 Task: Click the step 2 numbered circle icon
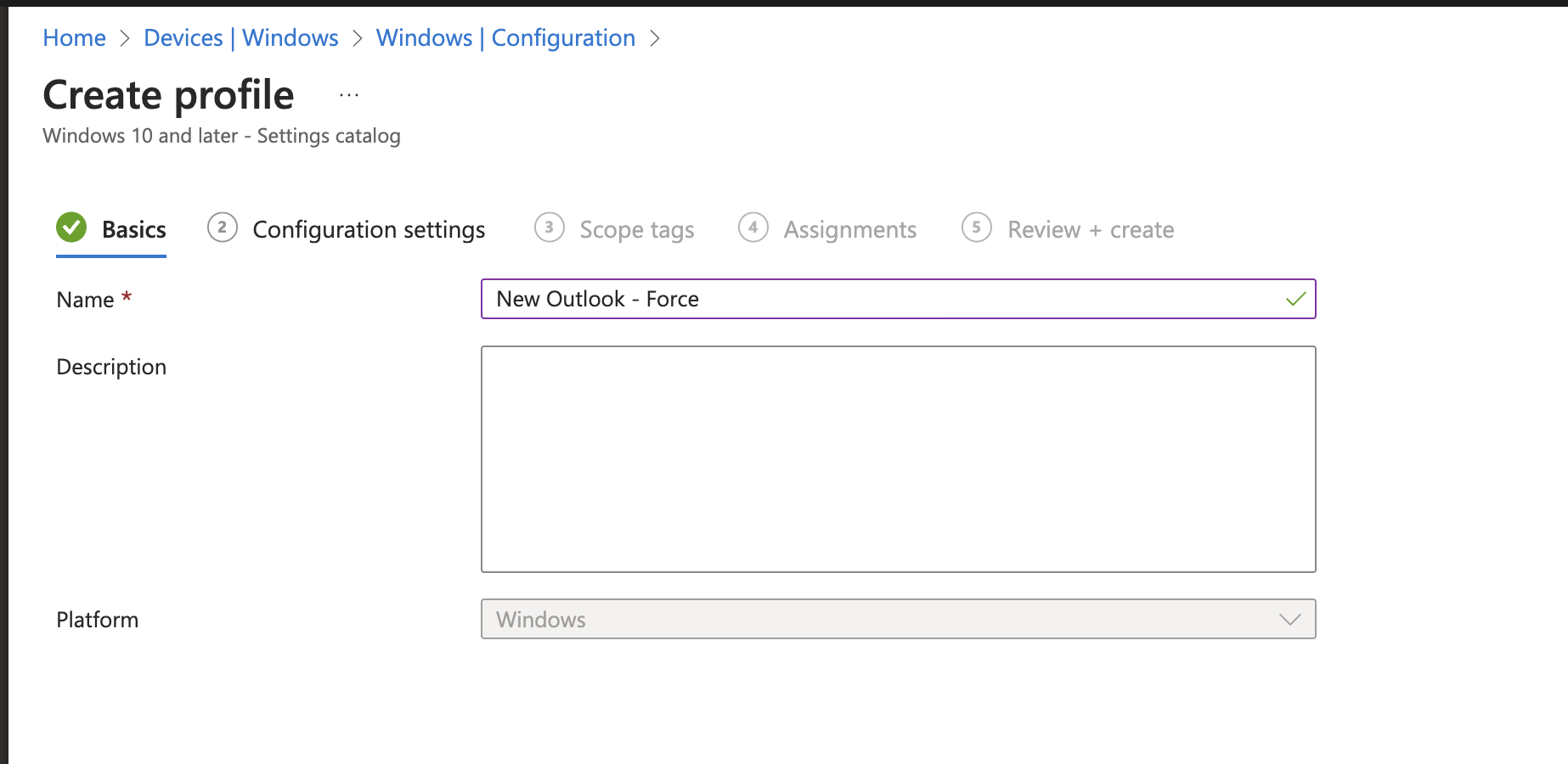222,228
